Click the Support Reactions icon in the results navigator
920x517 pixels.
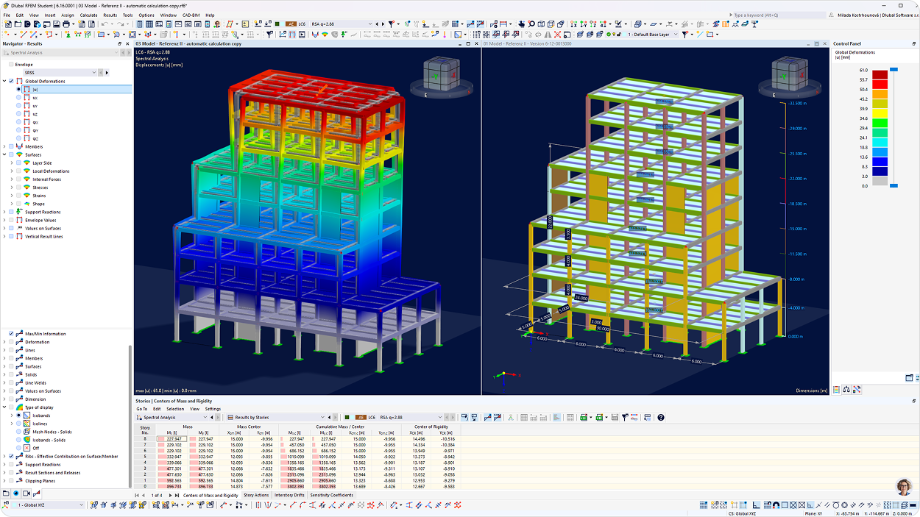tap(19, 212)
